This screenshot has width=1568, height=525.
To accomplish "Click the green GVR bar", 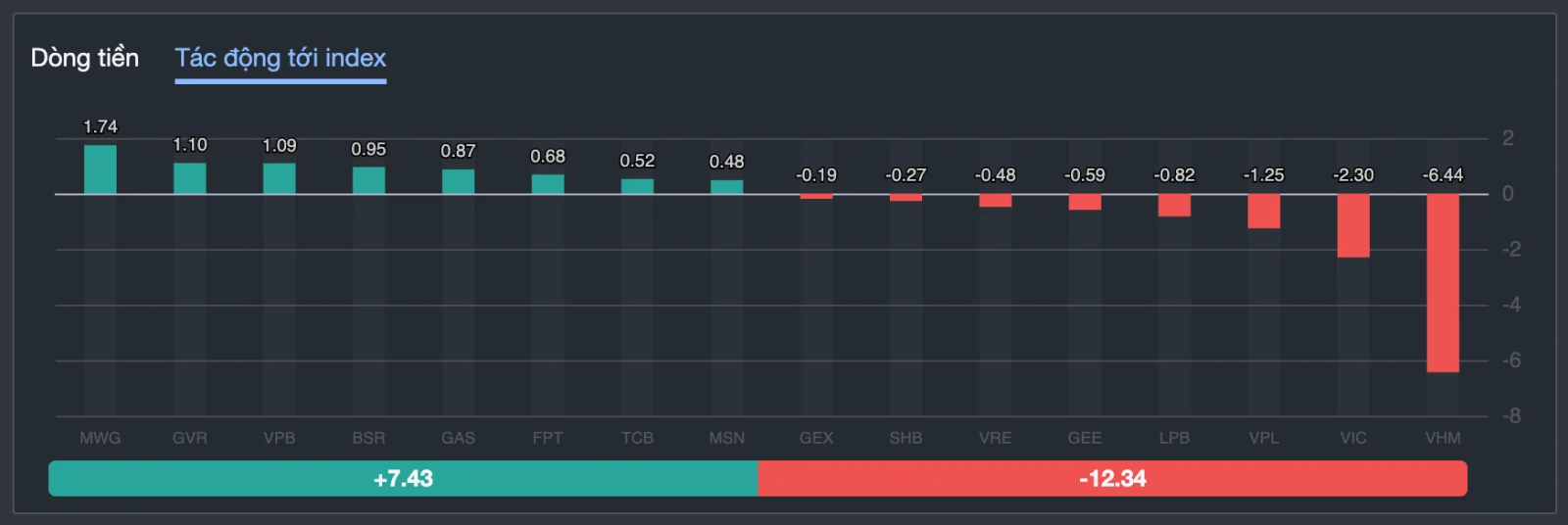I will pyautogui.click(x=190, y=178).
